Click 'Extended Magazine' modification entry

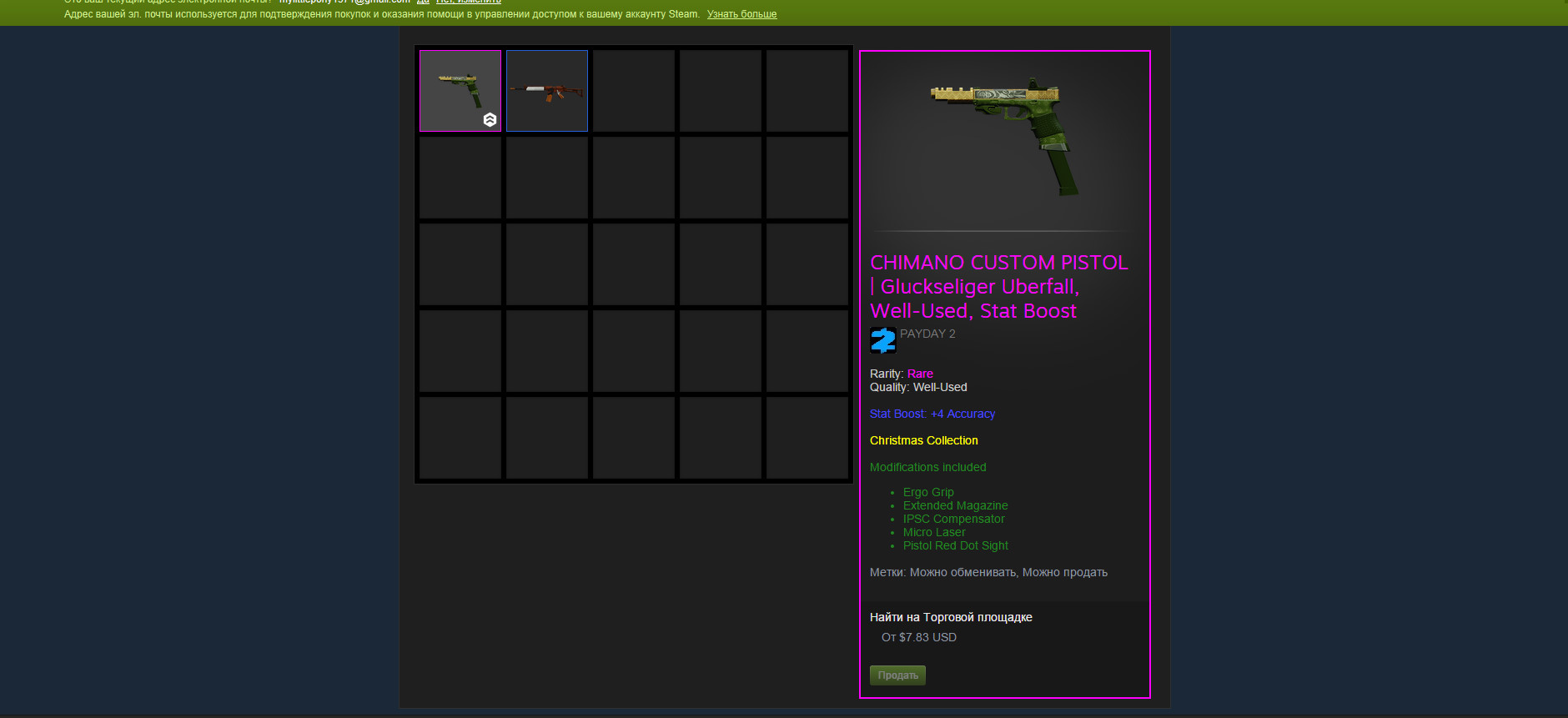coord(956,505)
